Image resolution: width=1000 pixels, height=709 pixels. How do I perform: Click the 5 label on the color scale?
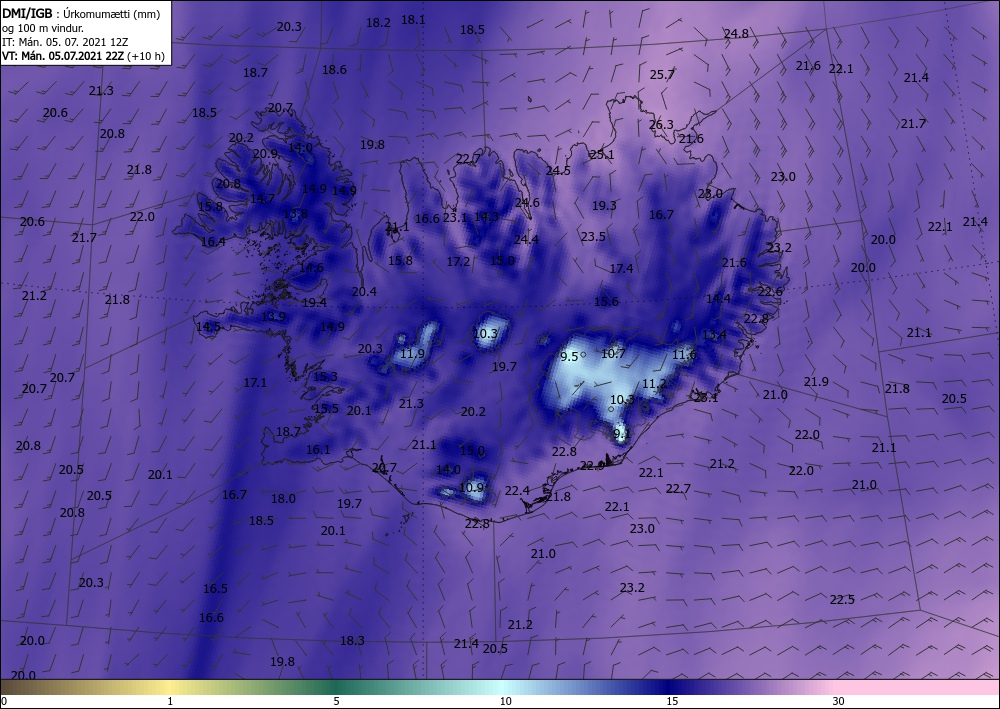point(336,701)
